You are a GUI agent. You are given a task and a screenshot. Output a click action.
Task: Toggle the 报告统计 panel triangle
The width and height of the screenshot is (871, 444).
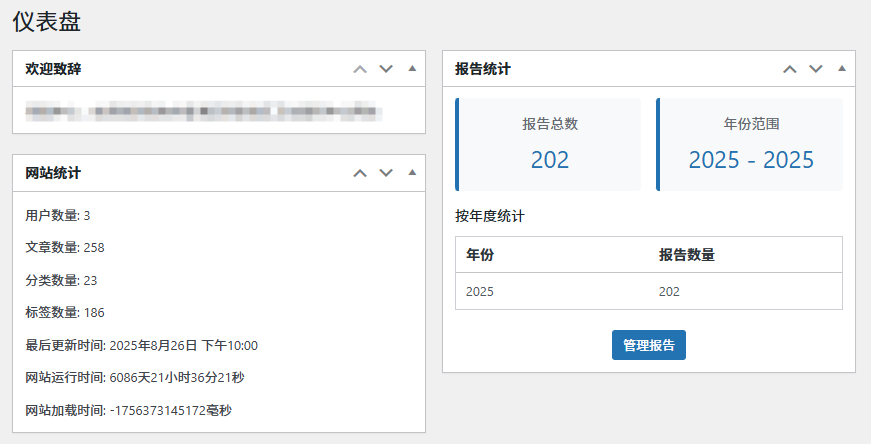pos(841,69)
